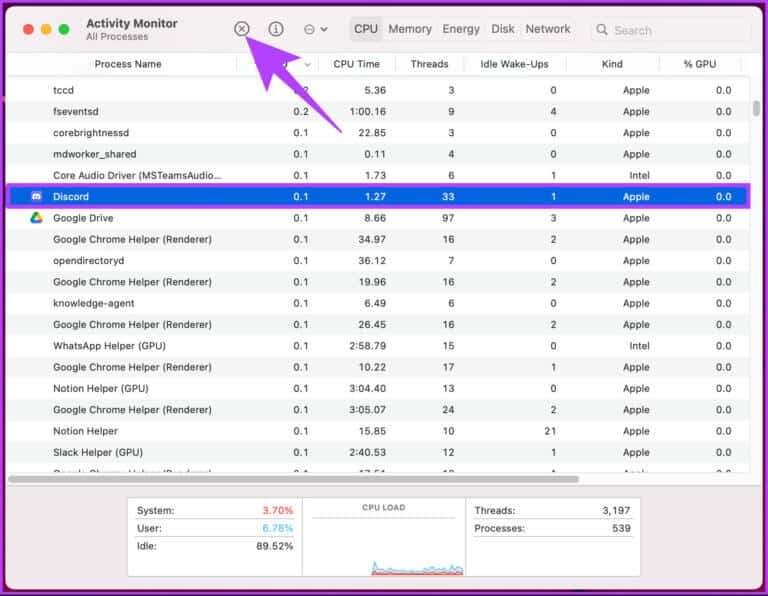Image resolution: width=768 pixels, height=596 pixels.
Task: Select Chrome Helper row with 19.96 CPU time
Action: (378, 282)
